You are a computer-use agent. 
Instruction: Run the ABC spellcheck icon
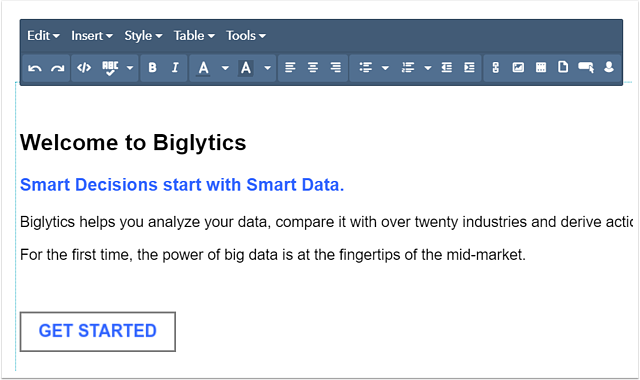click(110, 68)
